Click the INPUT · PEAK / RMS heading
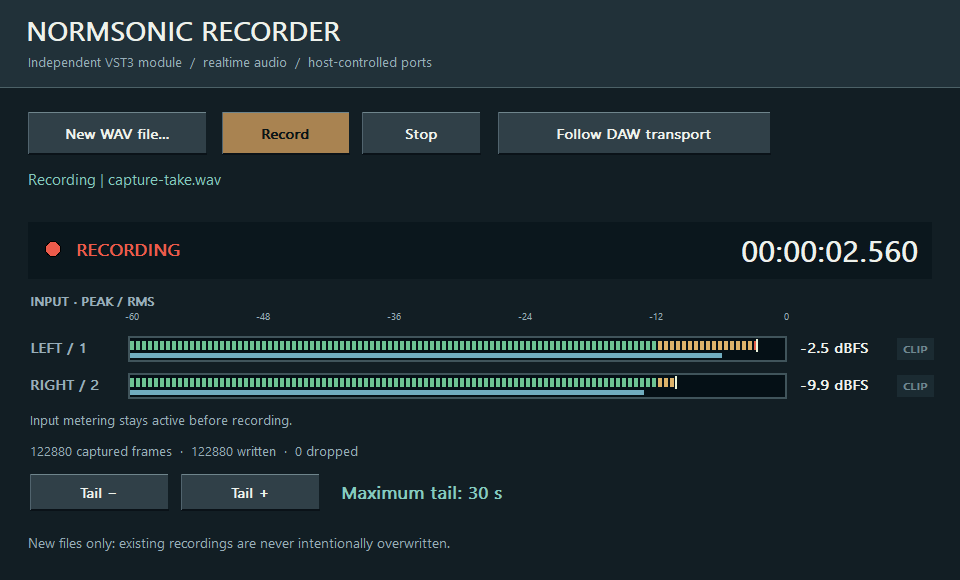960x580 pixels. coord(92,301)
